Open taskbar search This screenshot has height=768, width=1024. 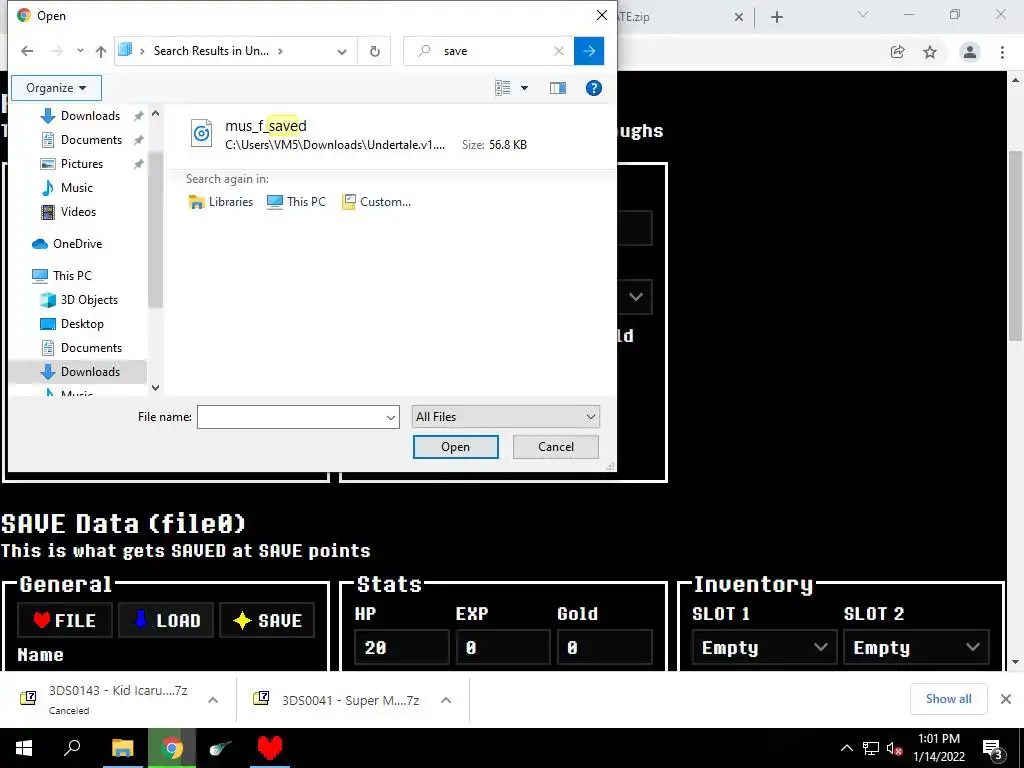pos(72,748)
